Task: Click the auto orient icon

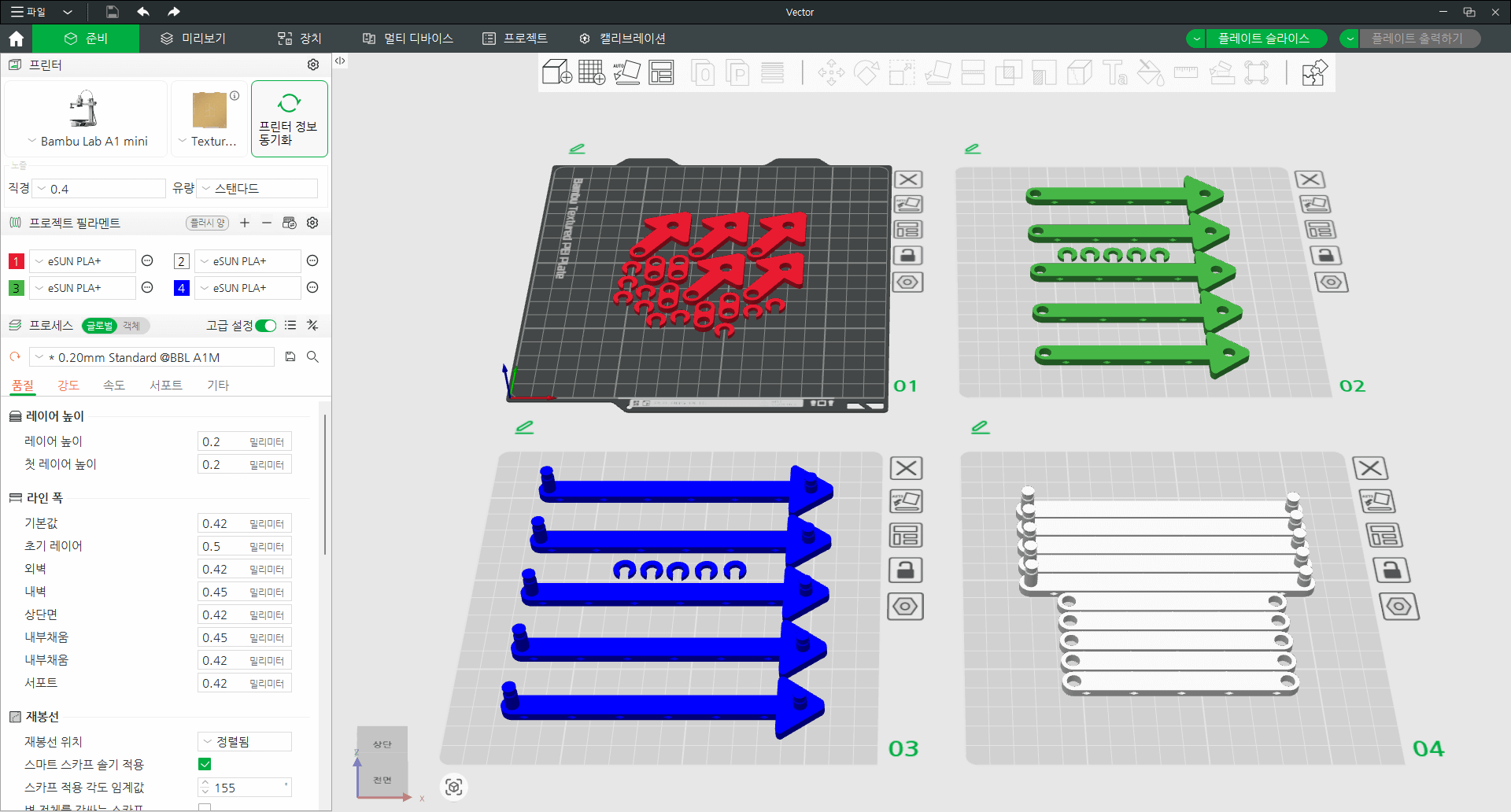Action: (626, 72)
